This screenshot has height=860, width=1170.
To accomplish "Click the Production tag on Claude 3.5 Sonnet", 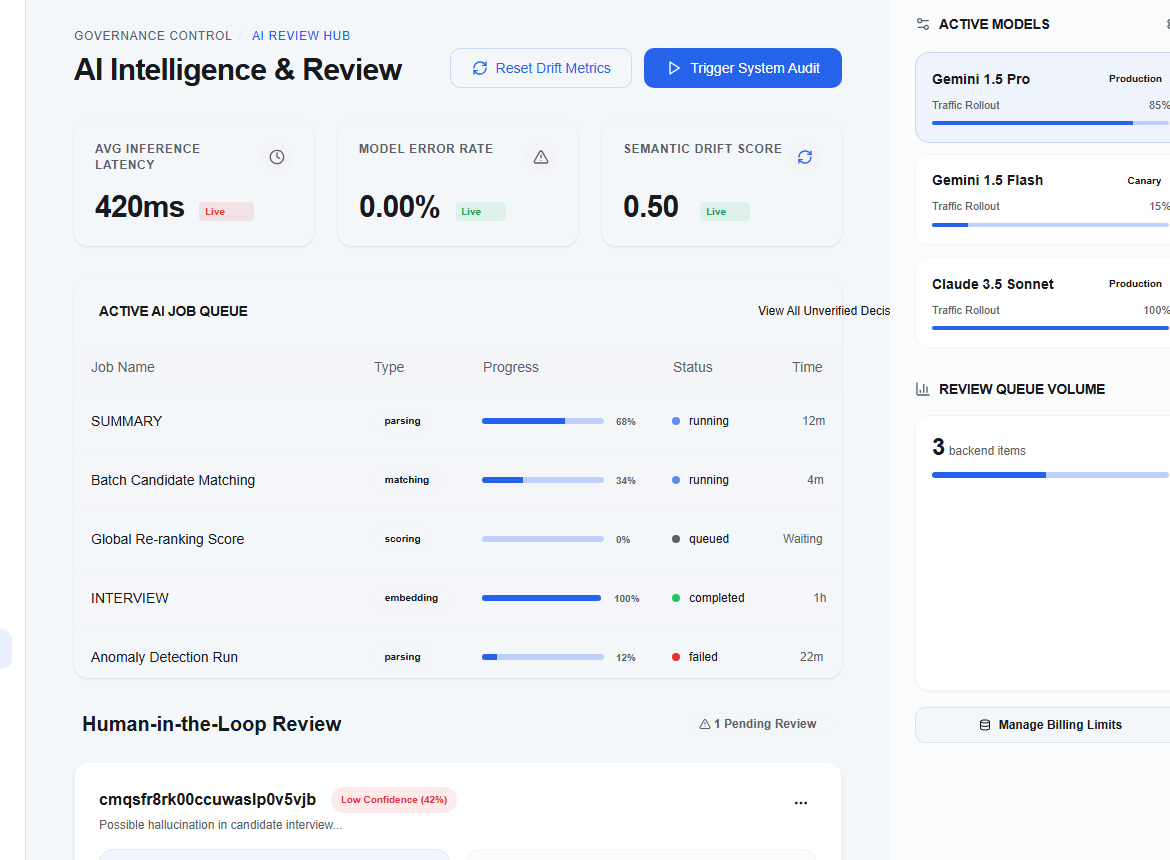I will 1135,284.
